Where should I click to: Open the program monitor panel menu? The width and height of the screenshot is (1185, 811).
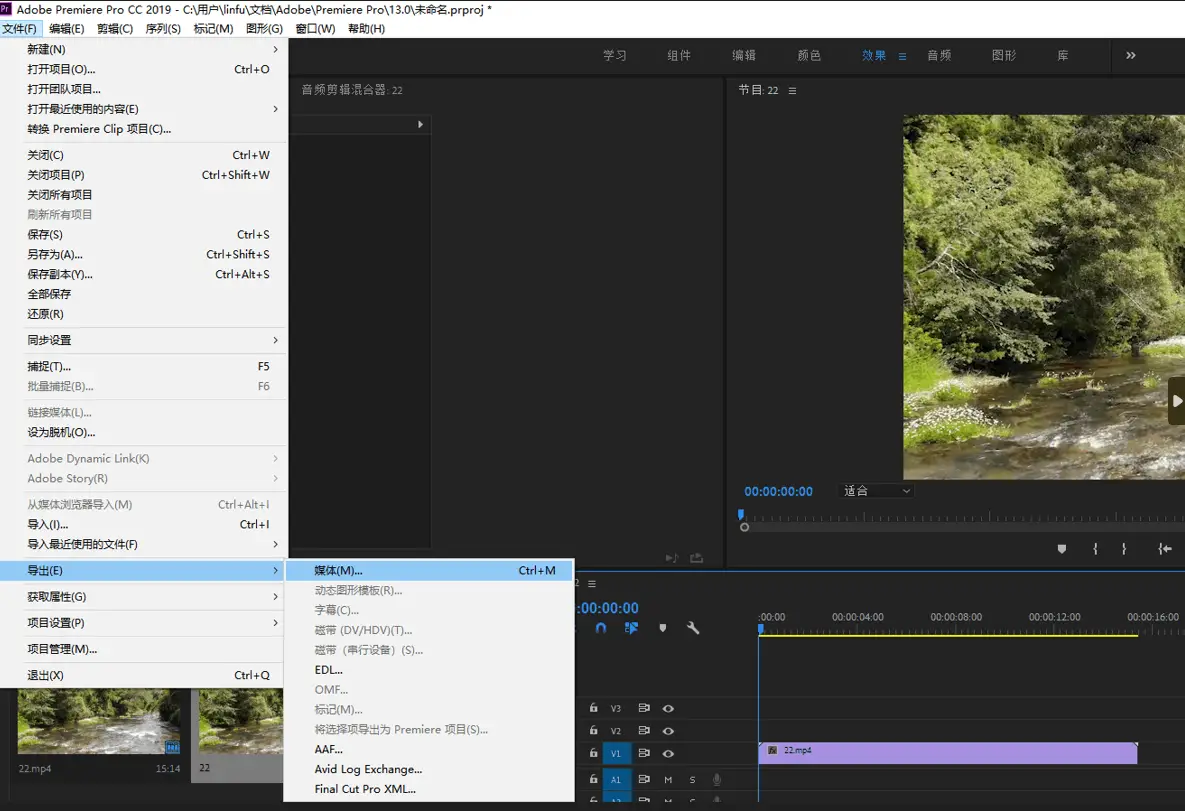pos(792,90)
